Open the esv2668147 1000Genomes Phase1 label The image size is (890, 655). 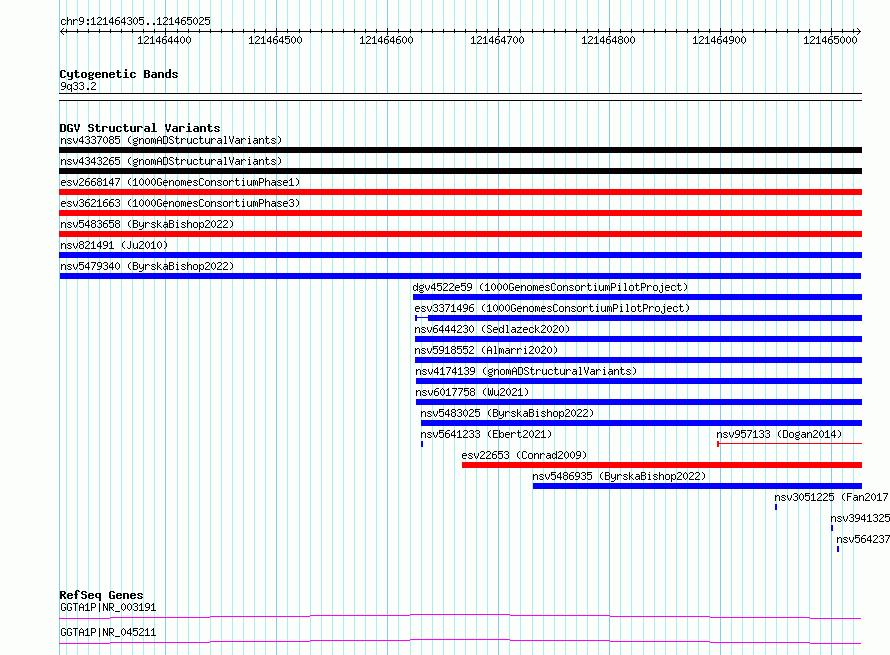pyautogui.click(x=180, y=182)
